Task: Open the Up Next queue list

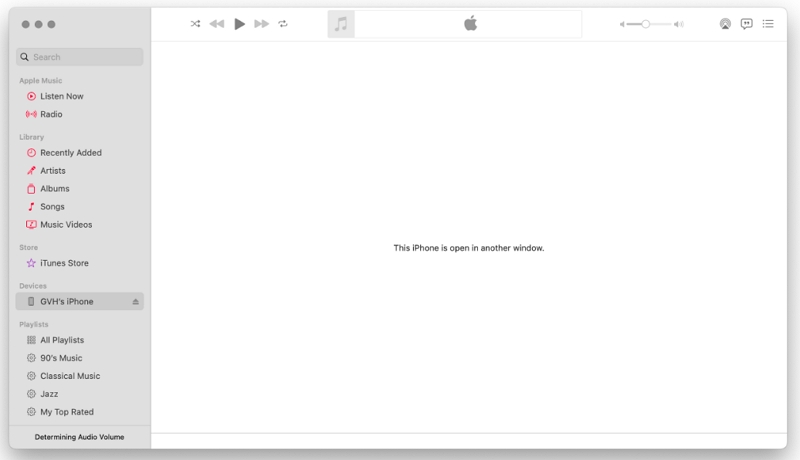Action: 768,23
